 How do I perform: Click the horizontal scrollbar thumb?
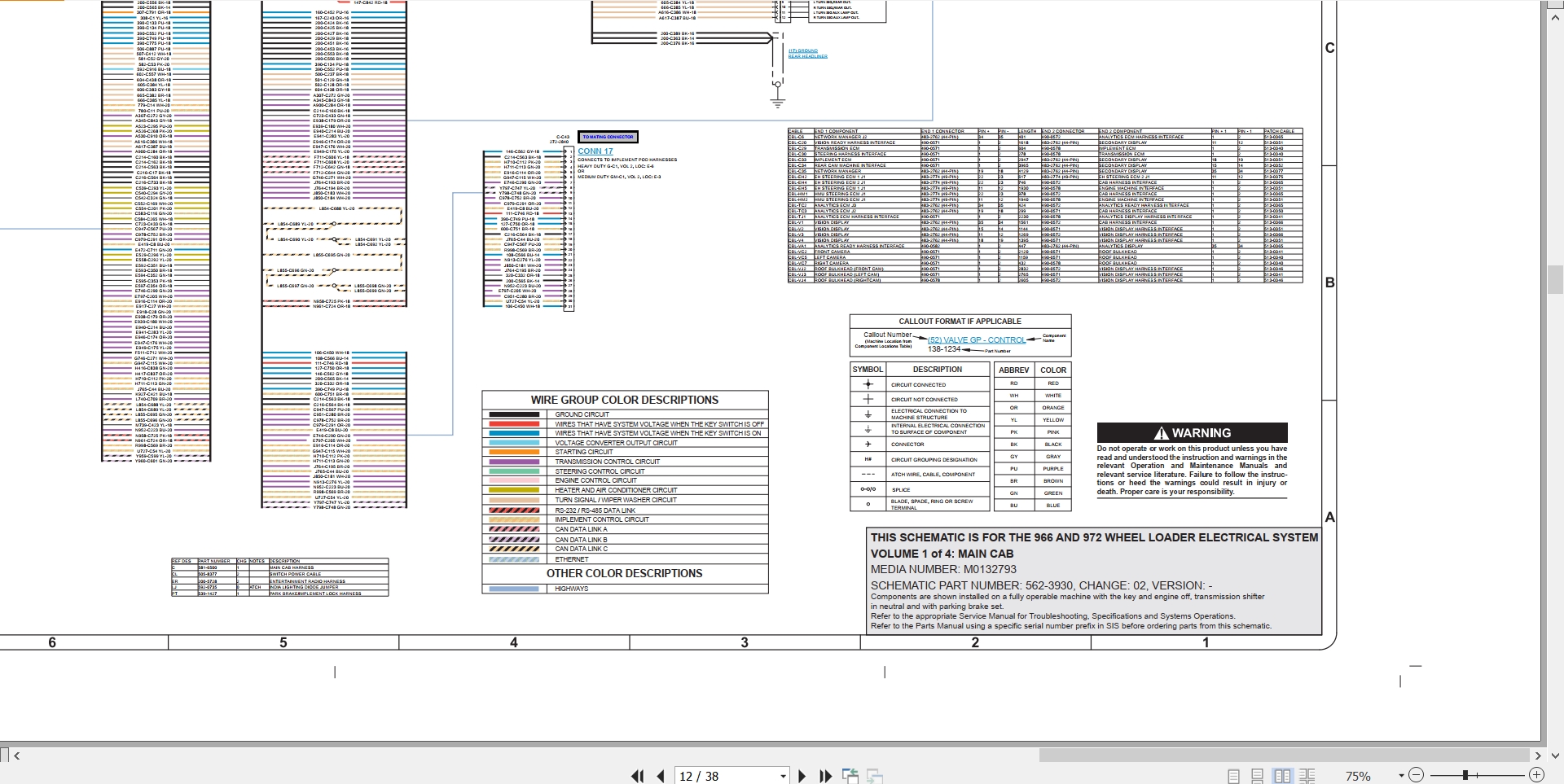pos(1285,756)
